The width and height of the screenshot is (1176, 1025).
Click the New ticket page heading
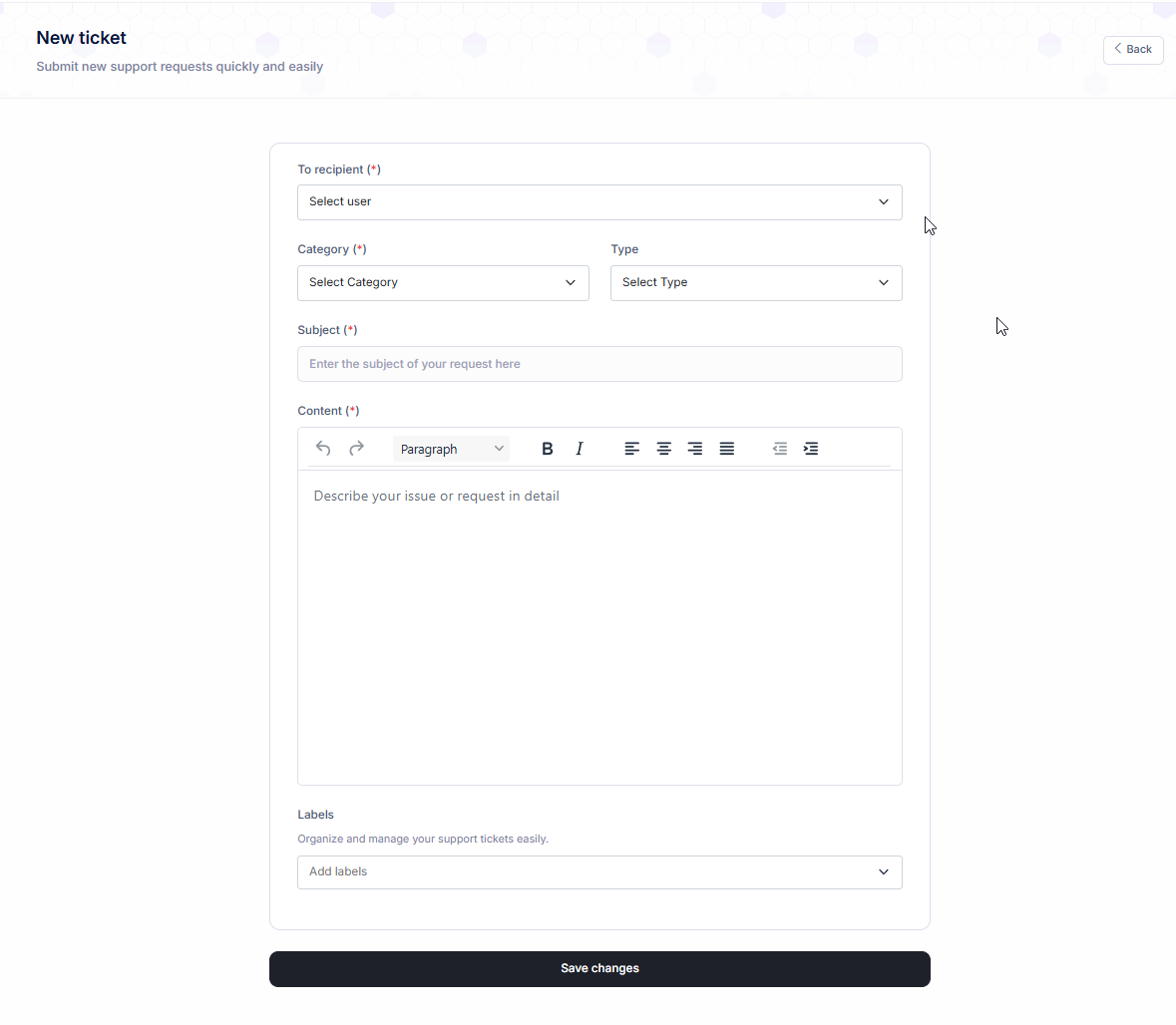[x=82, y=38]
